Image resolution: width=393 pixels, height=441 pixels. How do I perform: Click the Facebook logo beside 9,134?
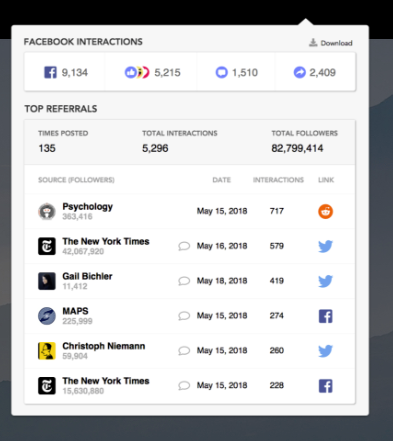(50, 72)
